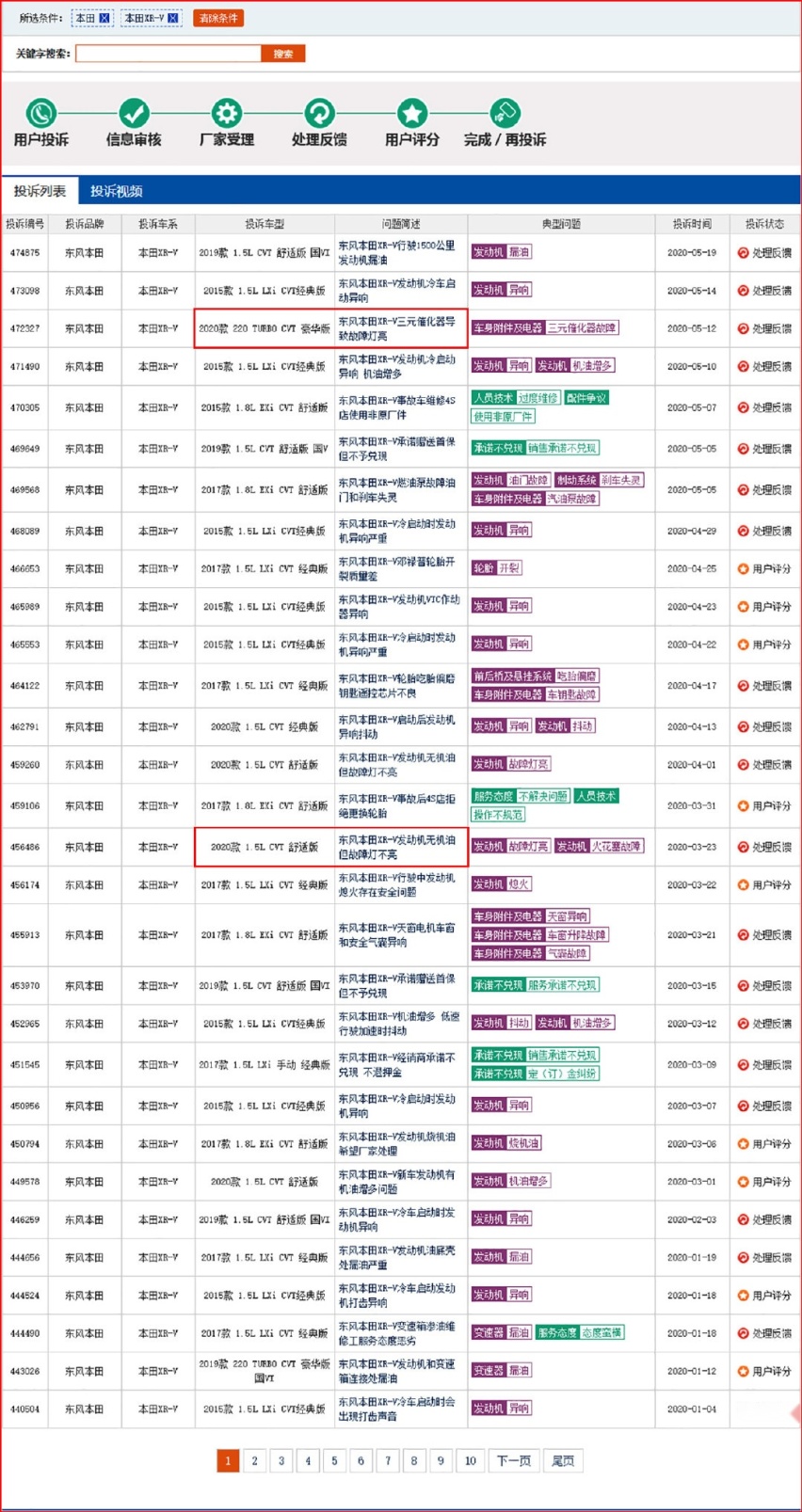Click the 投诉时间 column header
The height and width of the screenshot is (1512, 802).
tap(692, 224)
